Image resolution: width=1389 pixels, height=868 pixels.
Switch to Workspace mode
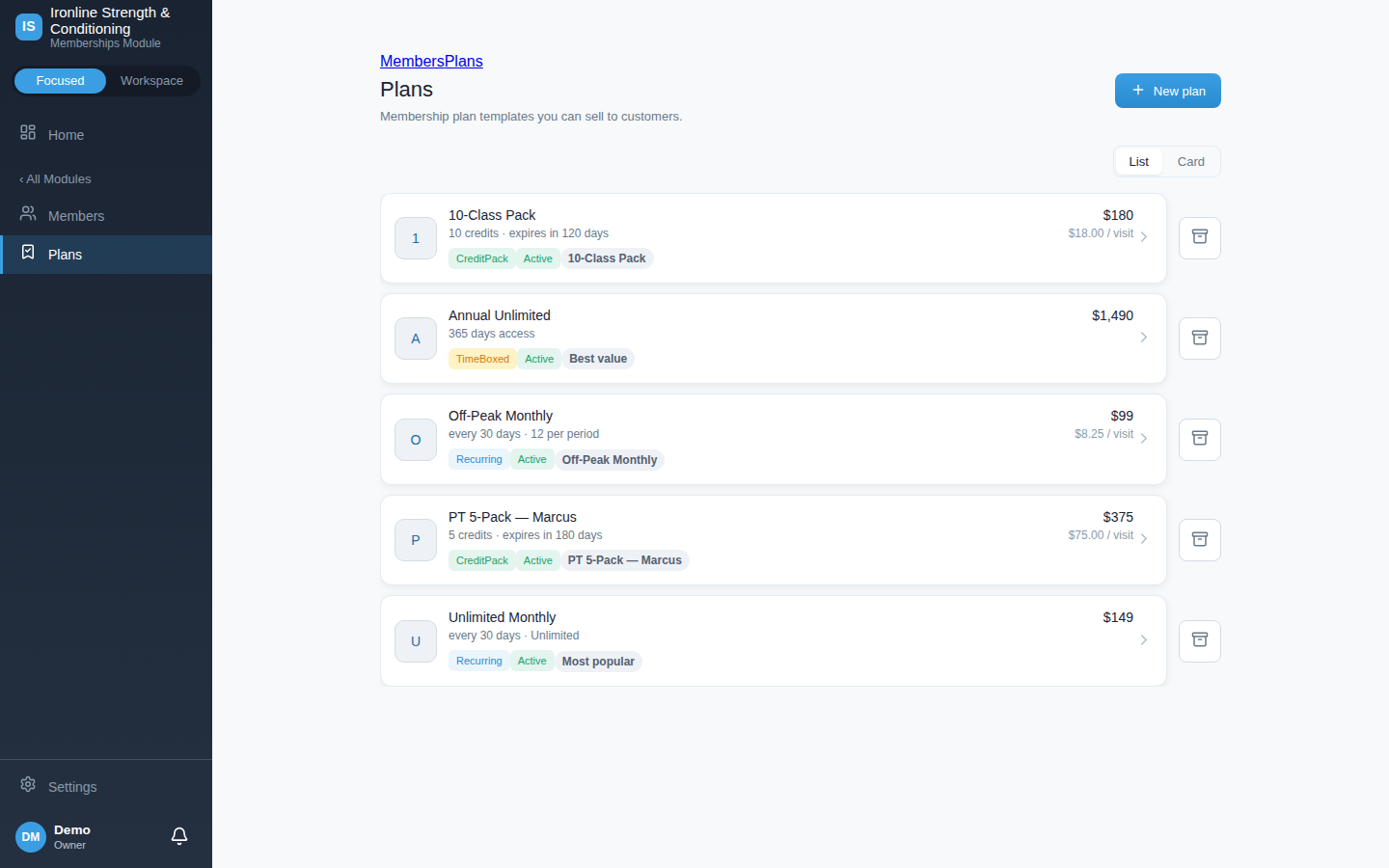pos(151,81)
